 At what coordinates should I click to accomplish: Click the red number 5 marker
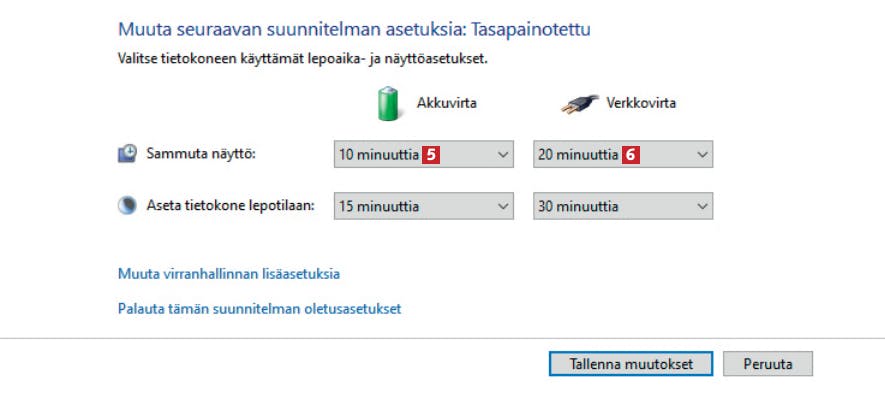(431, 155)
